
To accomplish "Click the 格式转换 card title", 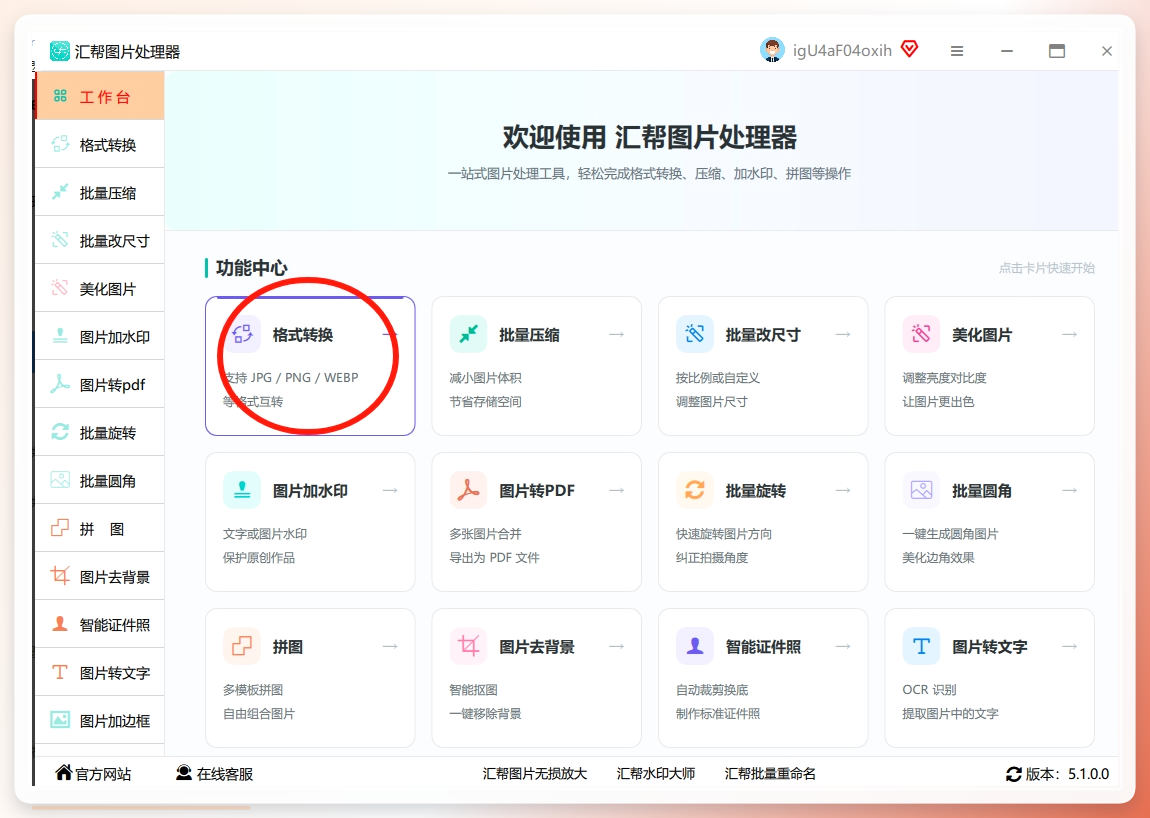I will point(303,335).
